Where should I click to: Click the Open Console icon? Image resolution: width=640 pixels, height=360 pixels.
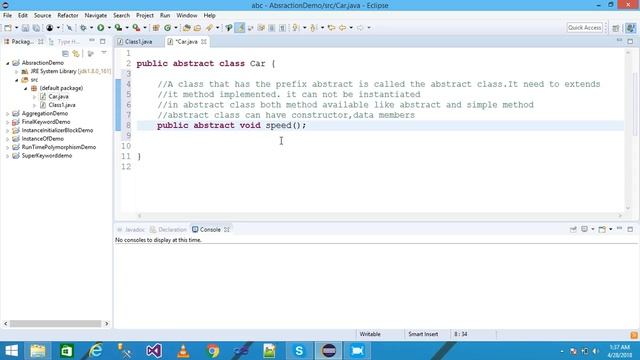[602, 229]
